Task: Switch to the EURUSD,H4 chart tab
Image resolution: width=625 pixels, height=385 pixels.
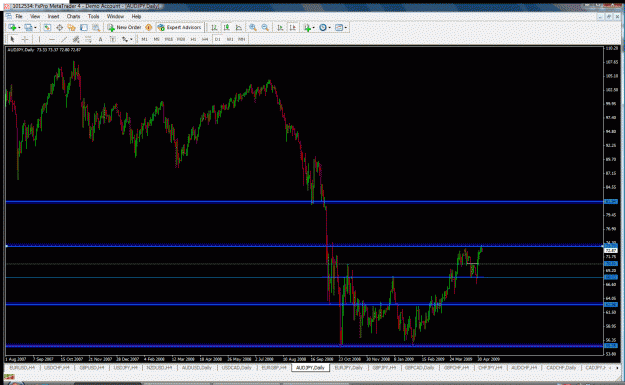Action: (x=22, y=367)
